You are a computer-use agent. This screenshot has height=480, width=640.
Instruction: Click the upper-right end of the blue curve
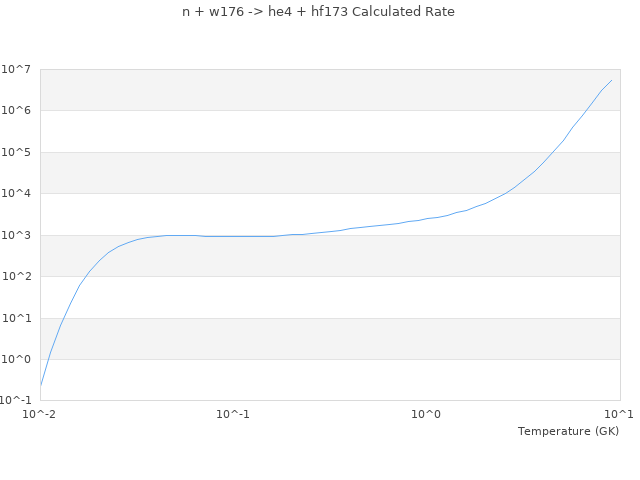click(x=611, y=81)
